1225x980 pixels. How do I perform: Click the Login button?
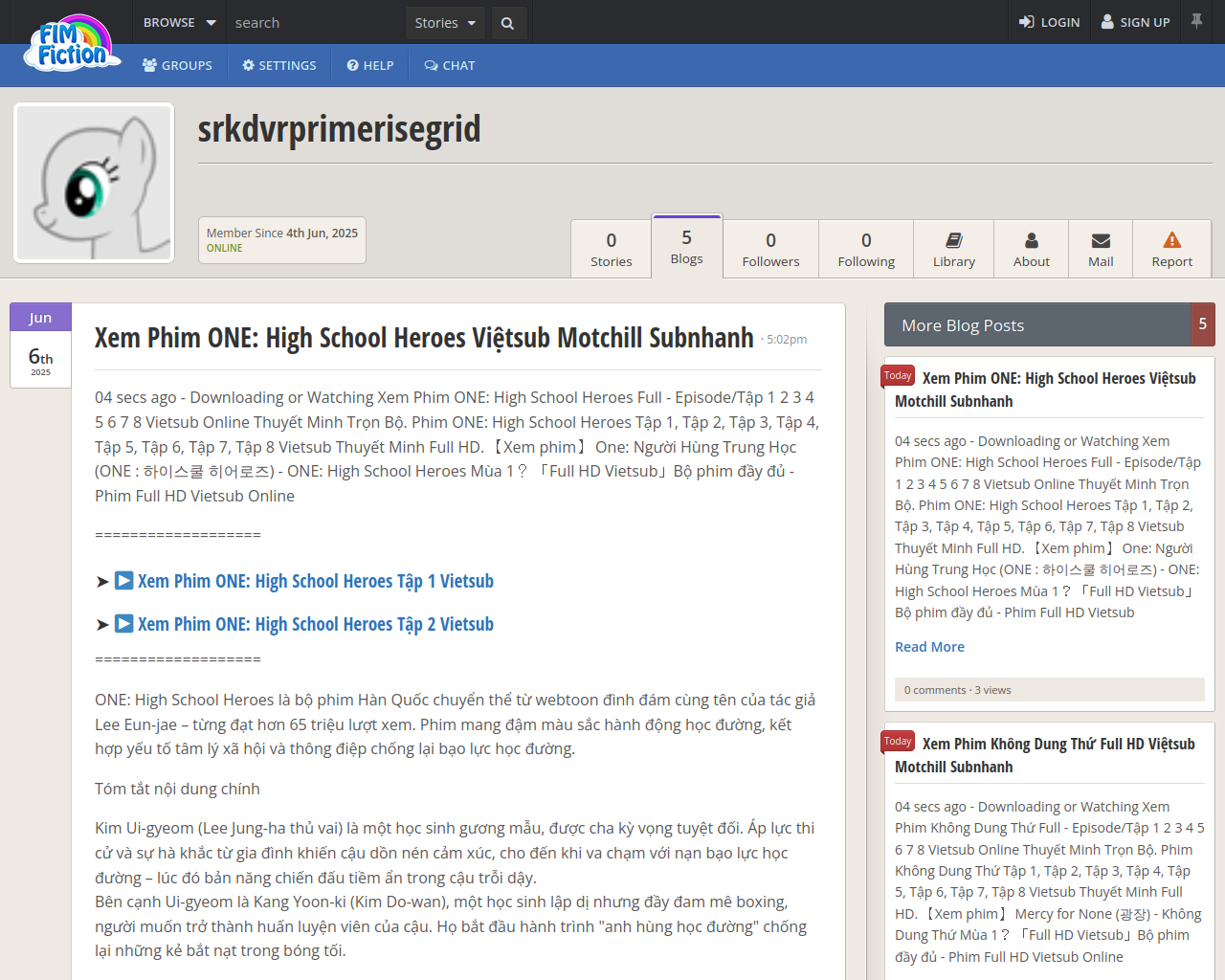click(1050, 22)
